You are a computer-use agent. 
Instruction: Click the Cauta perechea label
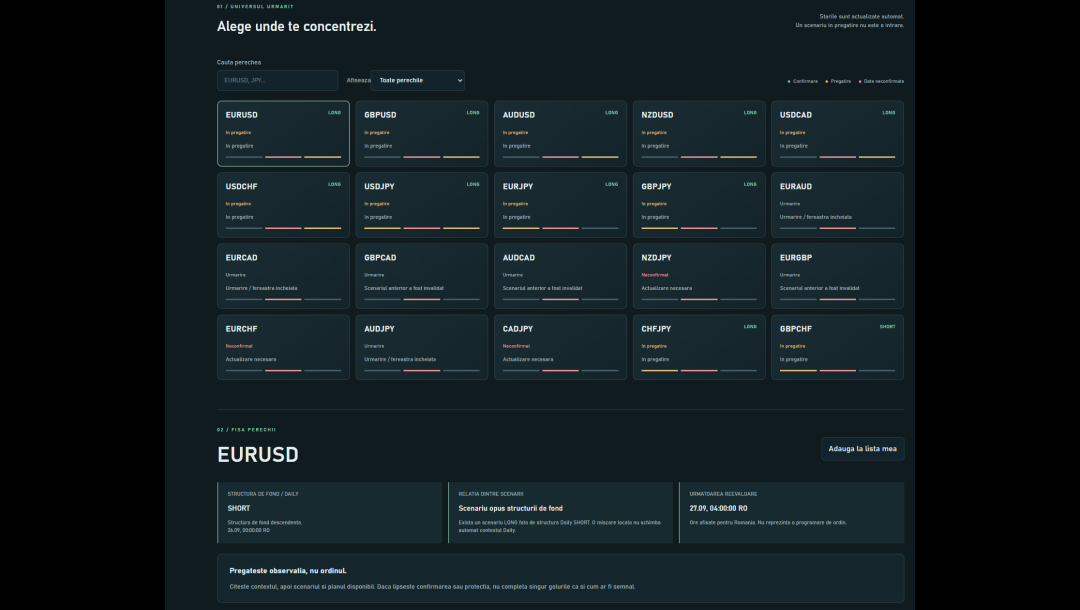click(239, 63)
